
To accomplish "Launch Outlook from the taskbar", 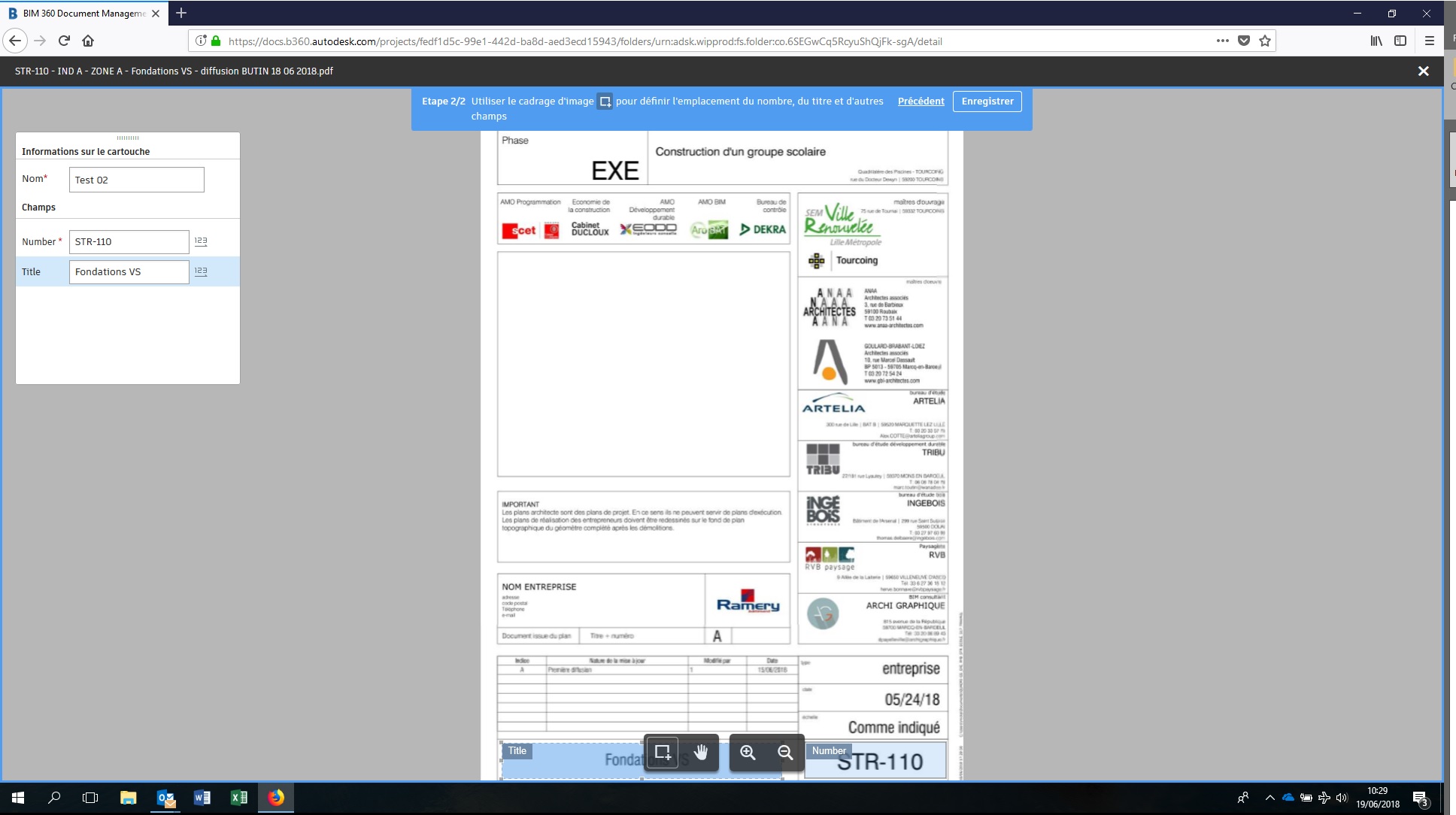I will [165, 798].
